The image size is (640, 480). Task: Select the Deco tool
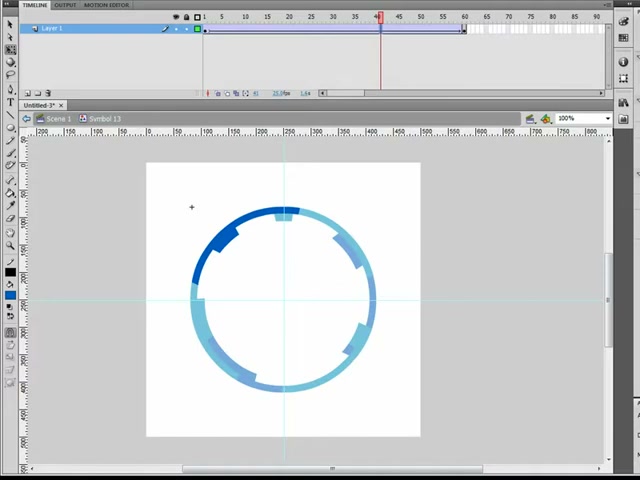pos(10,165)
